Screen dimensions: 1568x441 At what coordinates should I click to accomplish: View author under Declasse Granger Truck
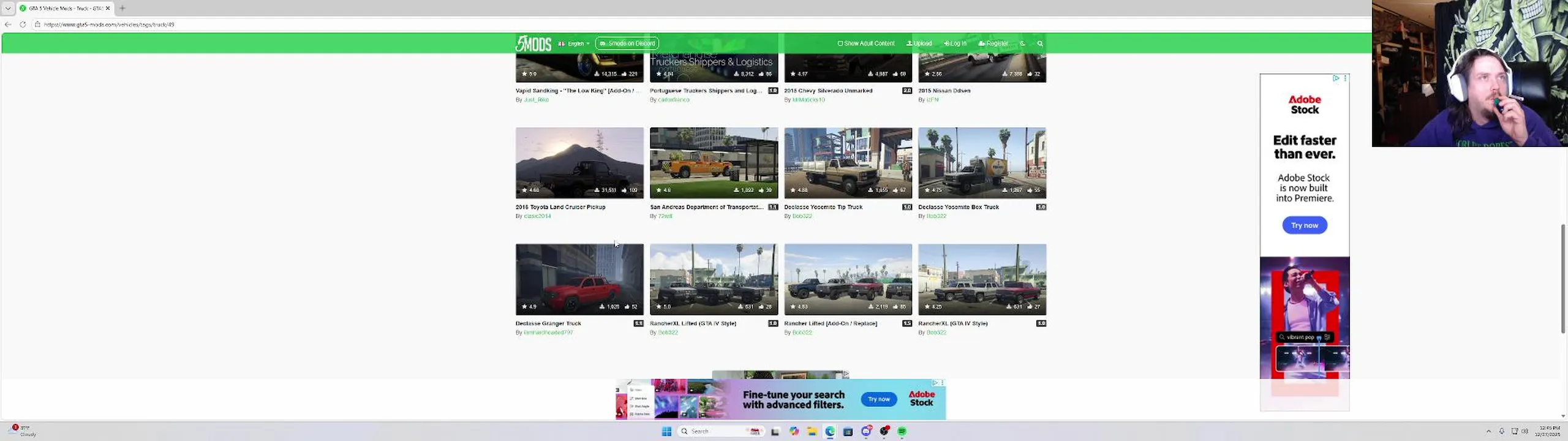(548, 333)
